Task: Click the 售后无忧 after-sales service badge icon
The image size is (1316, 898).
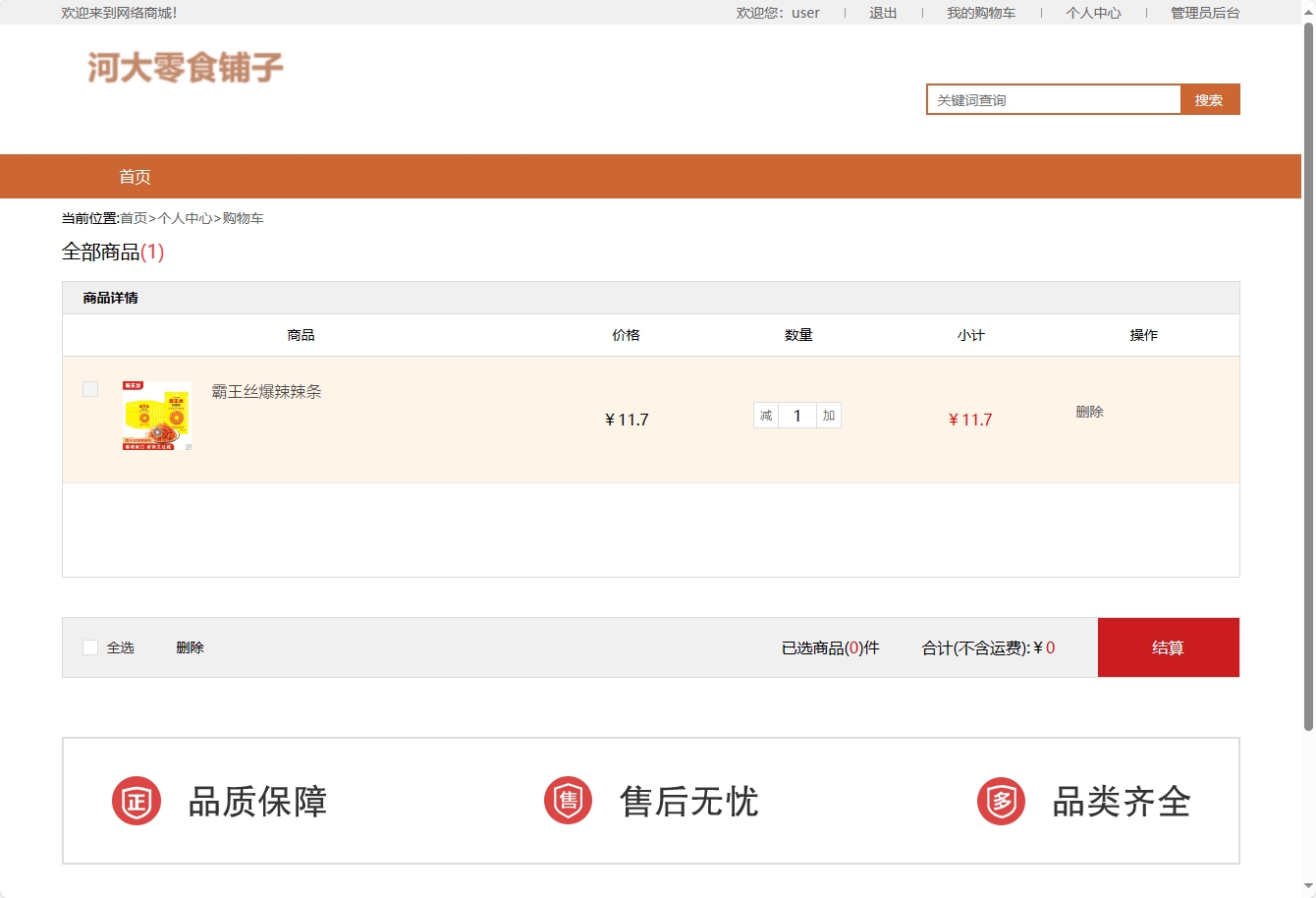Action: (x=568, y=800)
